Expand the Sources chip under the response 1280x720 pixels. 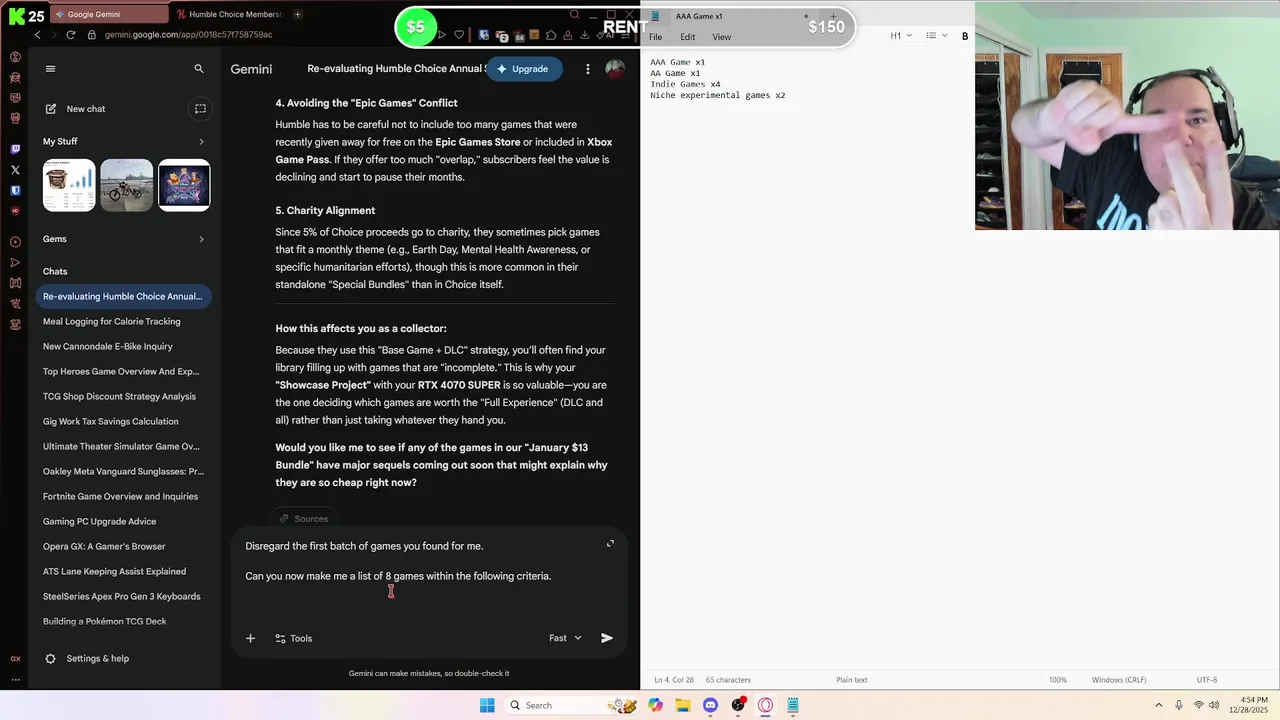tap(304, 518)
